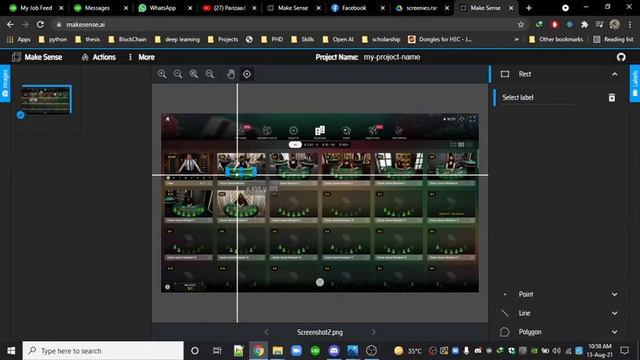This screenshot has width=640, height=360.
Task: Reload the makesense.ai page
Action: coord(40,24)
